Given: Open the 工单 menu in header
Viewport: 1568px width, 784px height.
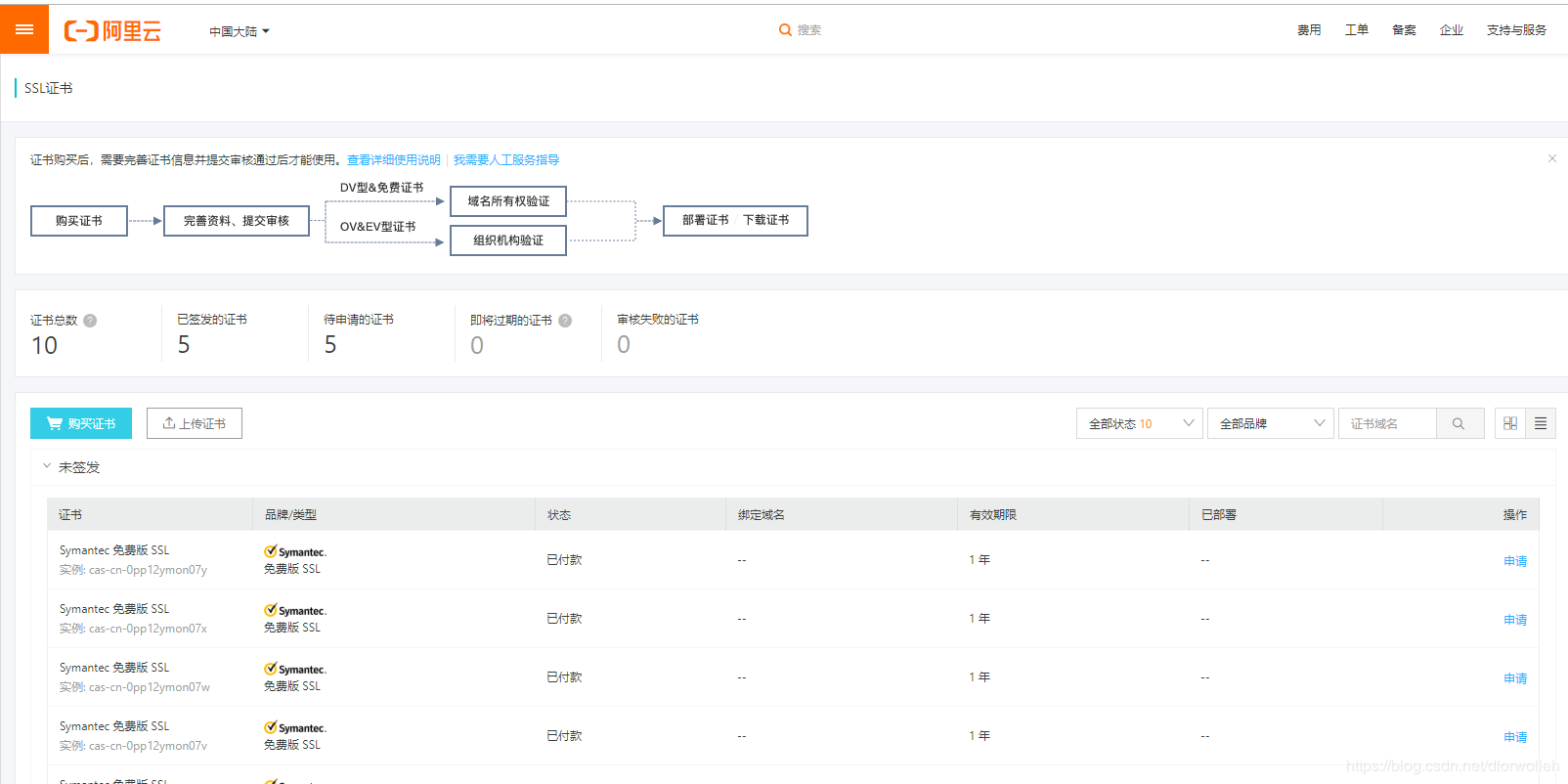Looking at the screenshot, I should click(x=1356, y=30).
